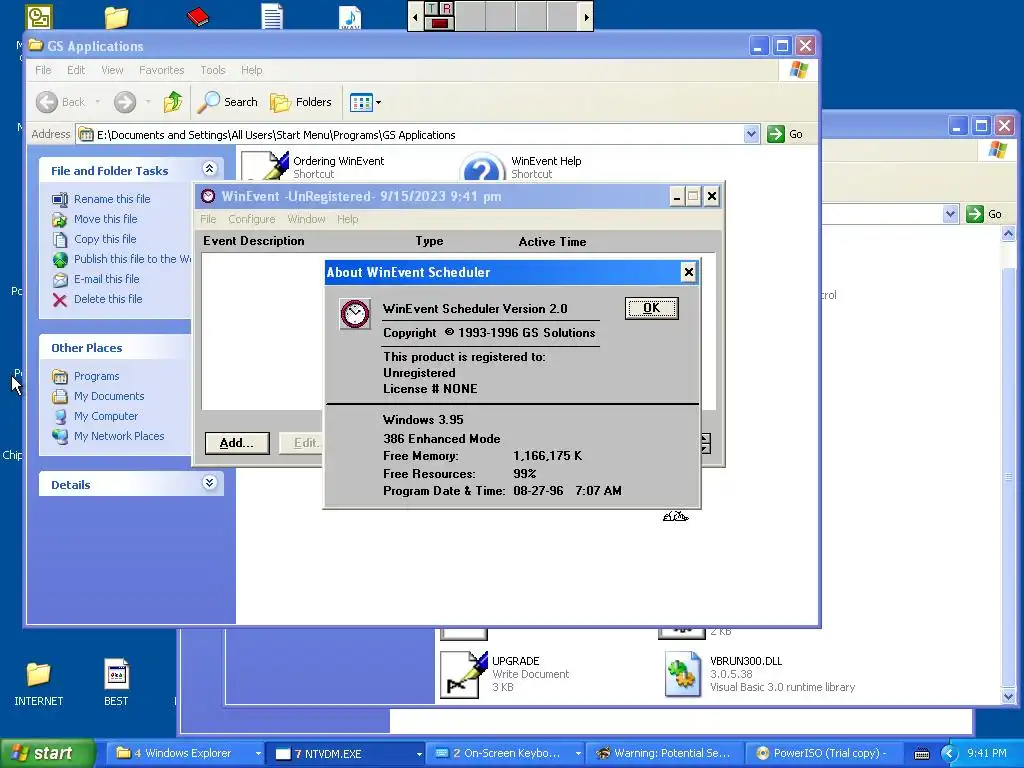Click Go button in the background Explorer window
The width and height of the screenshot is (1024, 768).
(x=985, y=214)
